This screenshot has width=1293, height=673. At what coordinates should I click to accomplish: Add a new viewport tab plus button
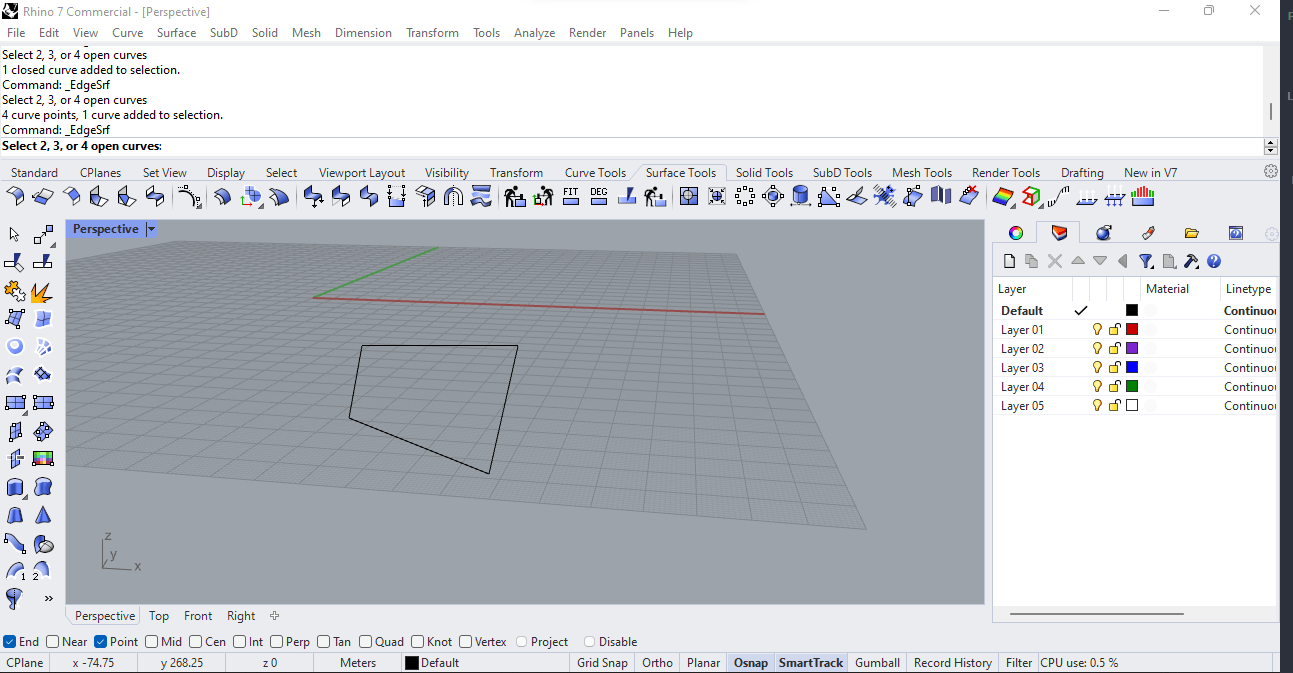(x=274, y=616)
